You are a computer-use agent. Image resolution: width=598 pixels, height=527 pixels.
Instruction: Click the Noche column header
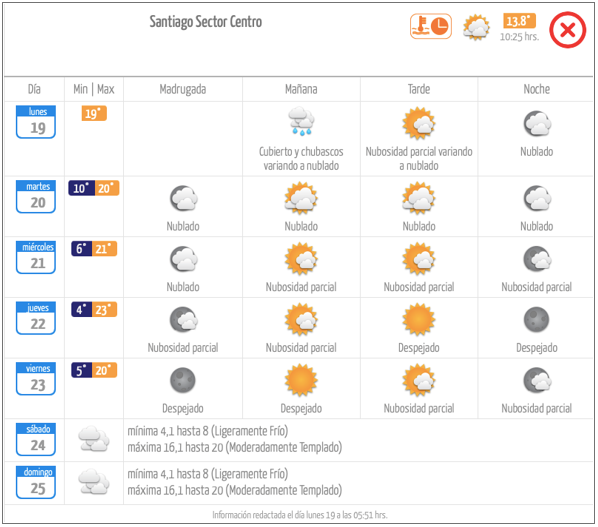(537, 89)
